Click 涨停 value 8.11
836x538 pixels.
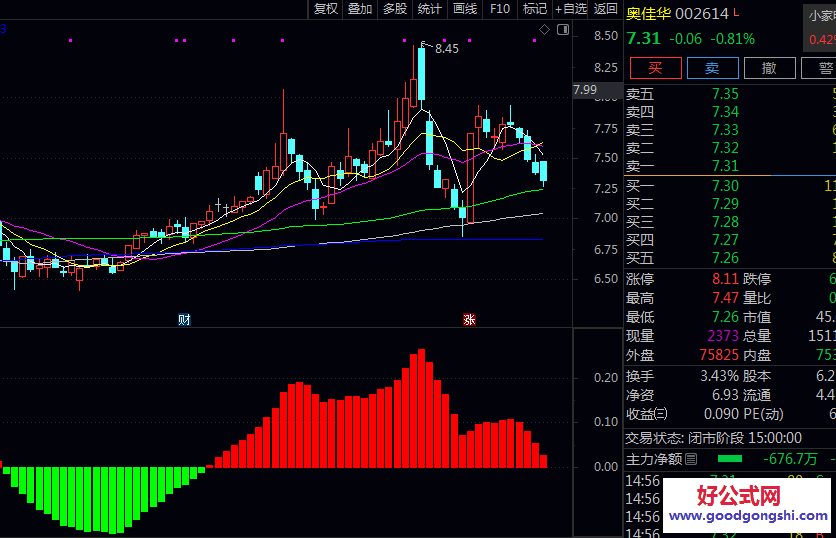[x=725, y=279]
